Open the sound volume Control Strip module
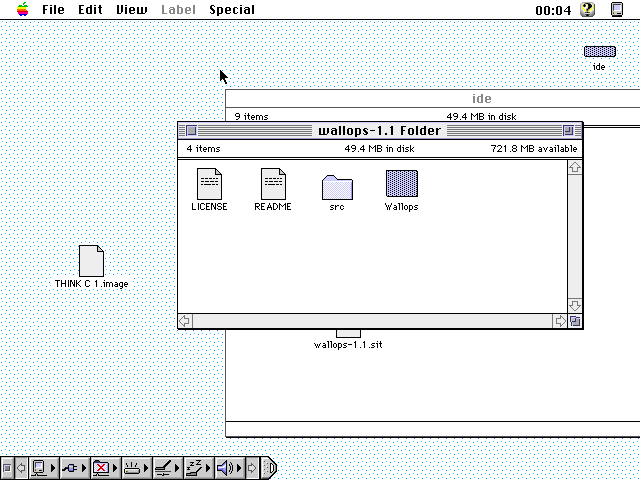This screenshot has height=480, width=640. tap(225, 468)
